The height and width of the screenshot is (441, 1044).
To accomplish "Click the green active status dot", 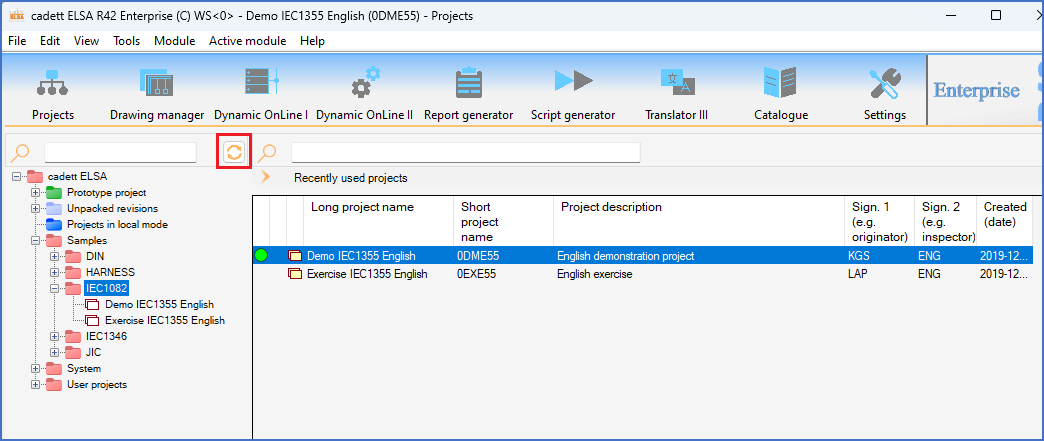I will [261, 255].
